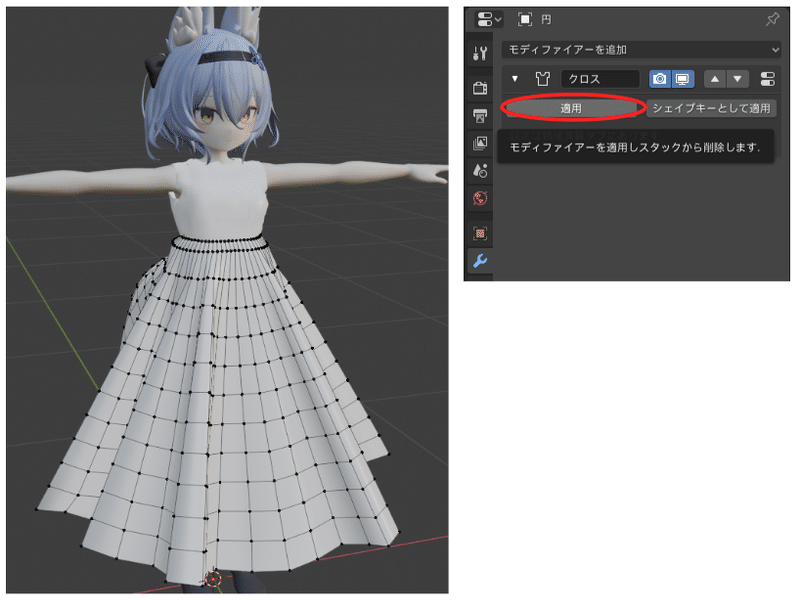Click the pin icon in panel header
The width and height of the screenshot is (800, 600).
pyautogui.click(x=772, y=19)
